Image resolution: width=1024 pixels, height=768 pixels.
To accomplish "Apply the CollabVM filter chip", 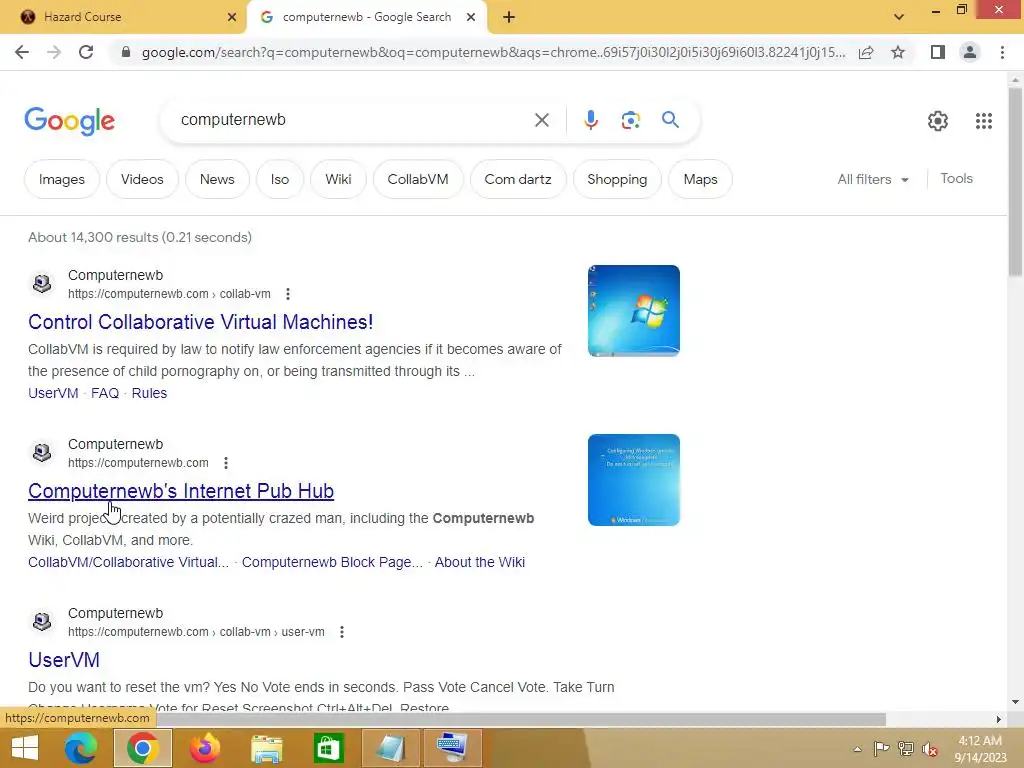I will click(418, 179).
